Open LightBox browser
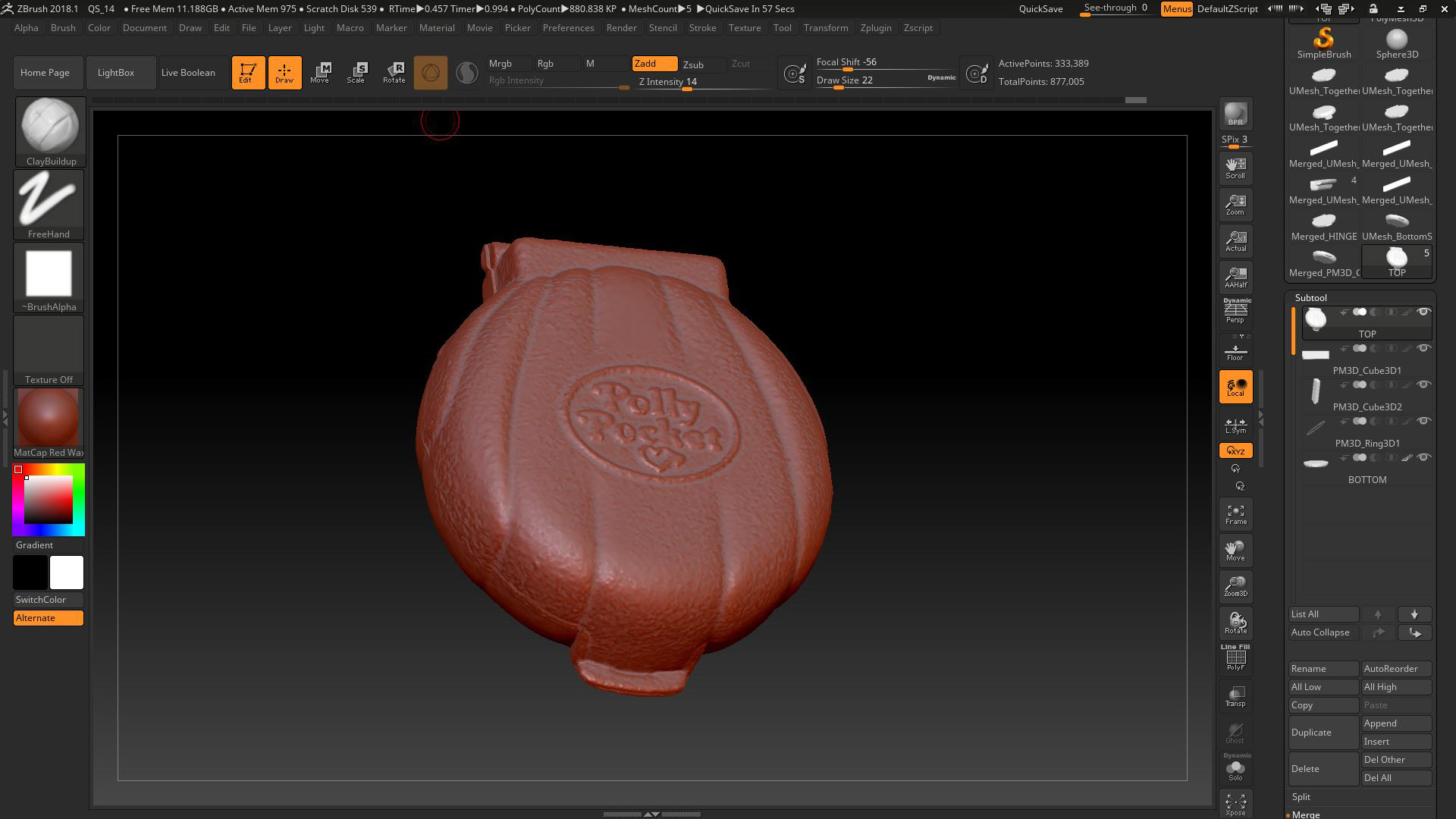The height and width of the screenshot is (819, 1456). tap(116, 73)
